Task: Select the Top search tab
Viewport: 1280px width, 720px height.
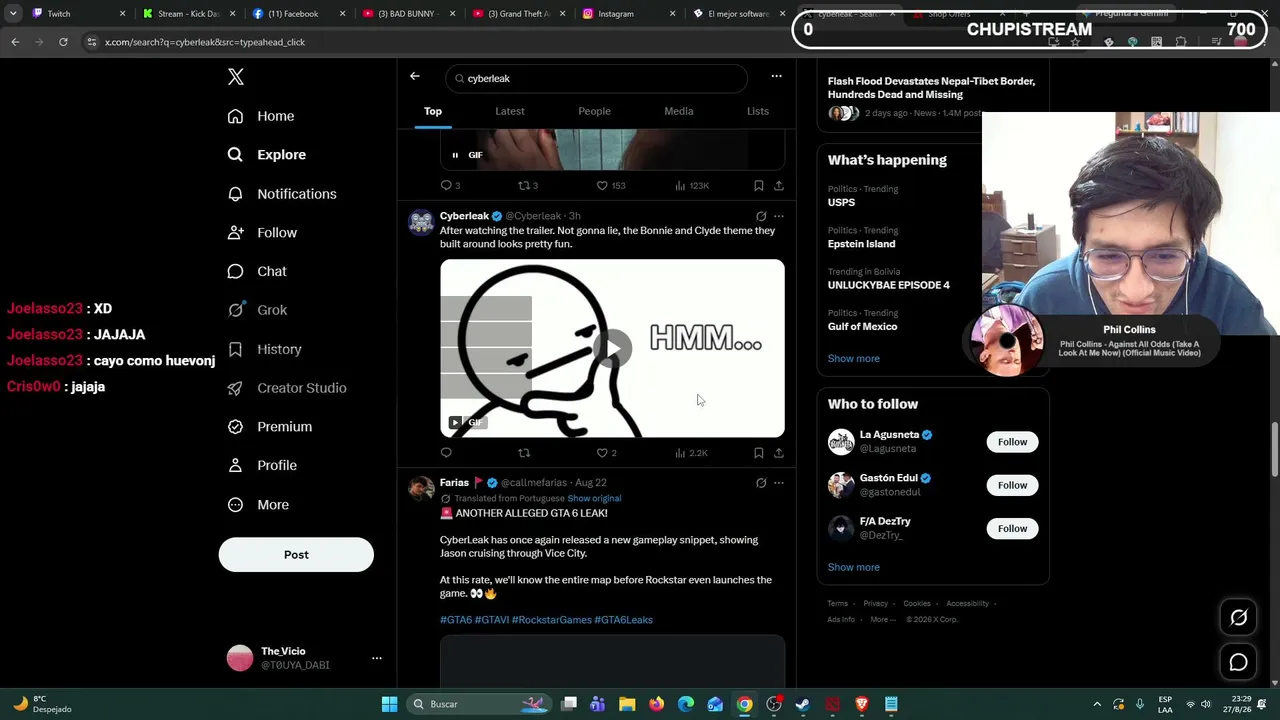Action: pyautogui.click(x=433, y=111)
